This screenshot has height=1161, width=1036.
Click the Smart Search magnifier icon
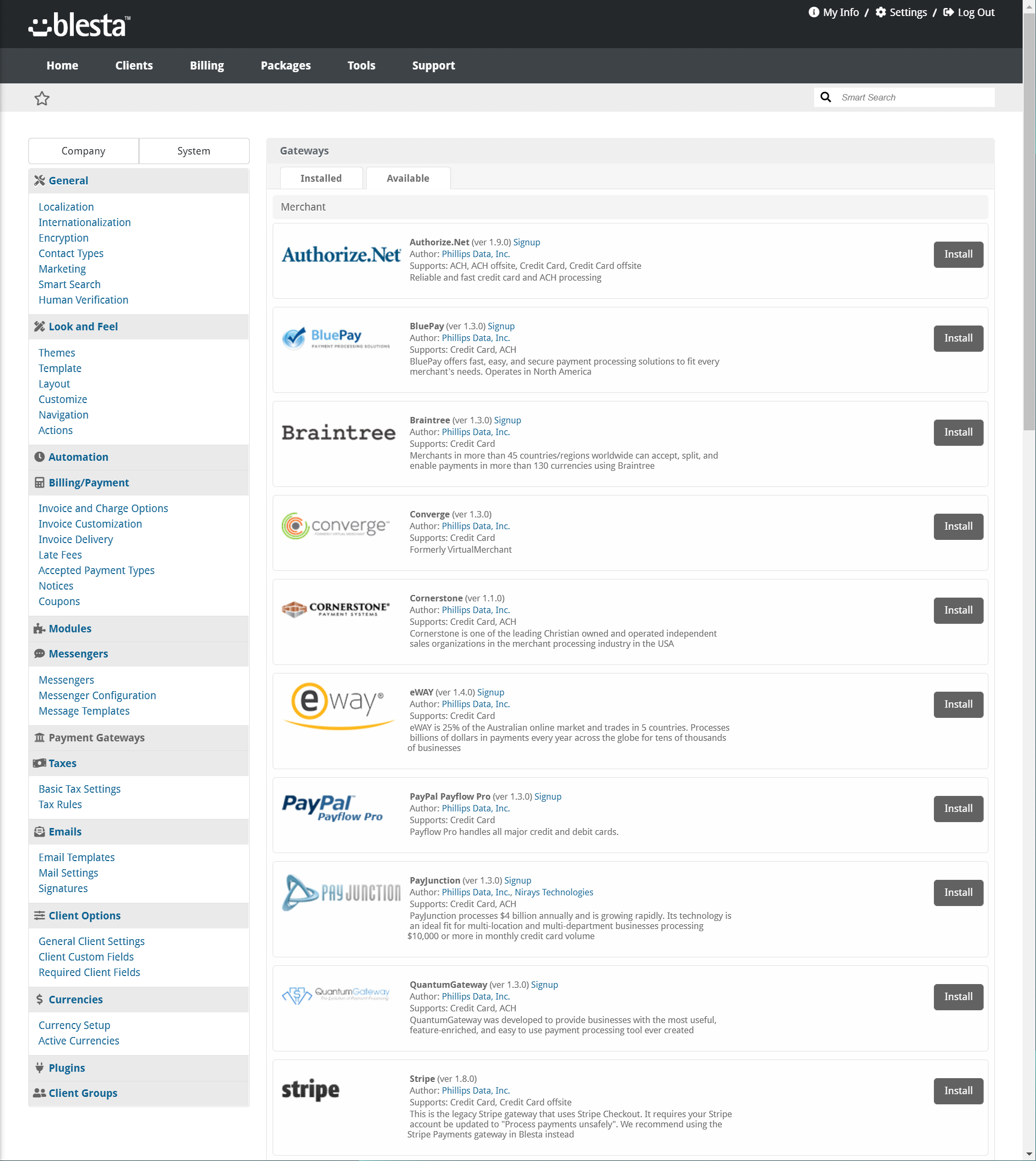click(825, 97)
